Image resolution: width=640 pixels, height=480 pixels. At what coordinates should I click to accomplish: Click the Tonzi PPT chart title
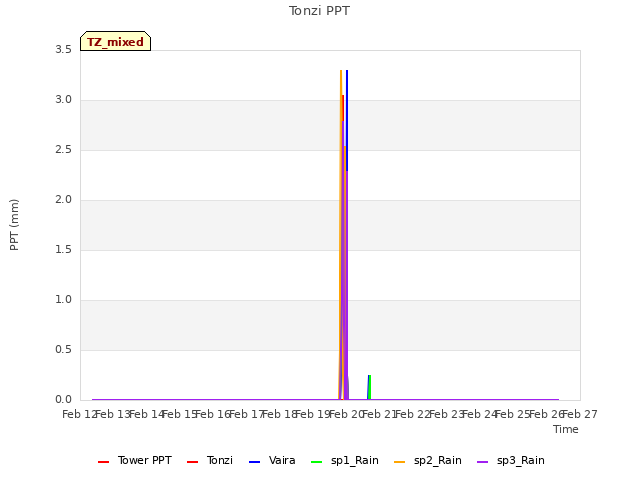[319, 11]
